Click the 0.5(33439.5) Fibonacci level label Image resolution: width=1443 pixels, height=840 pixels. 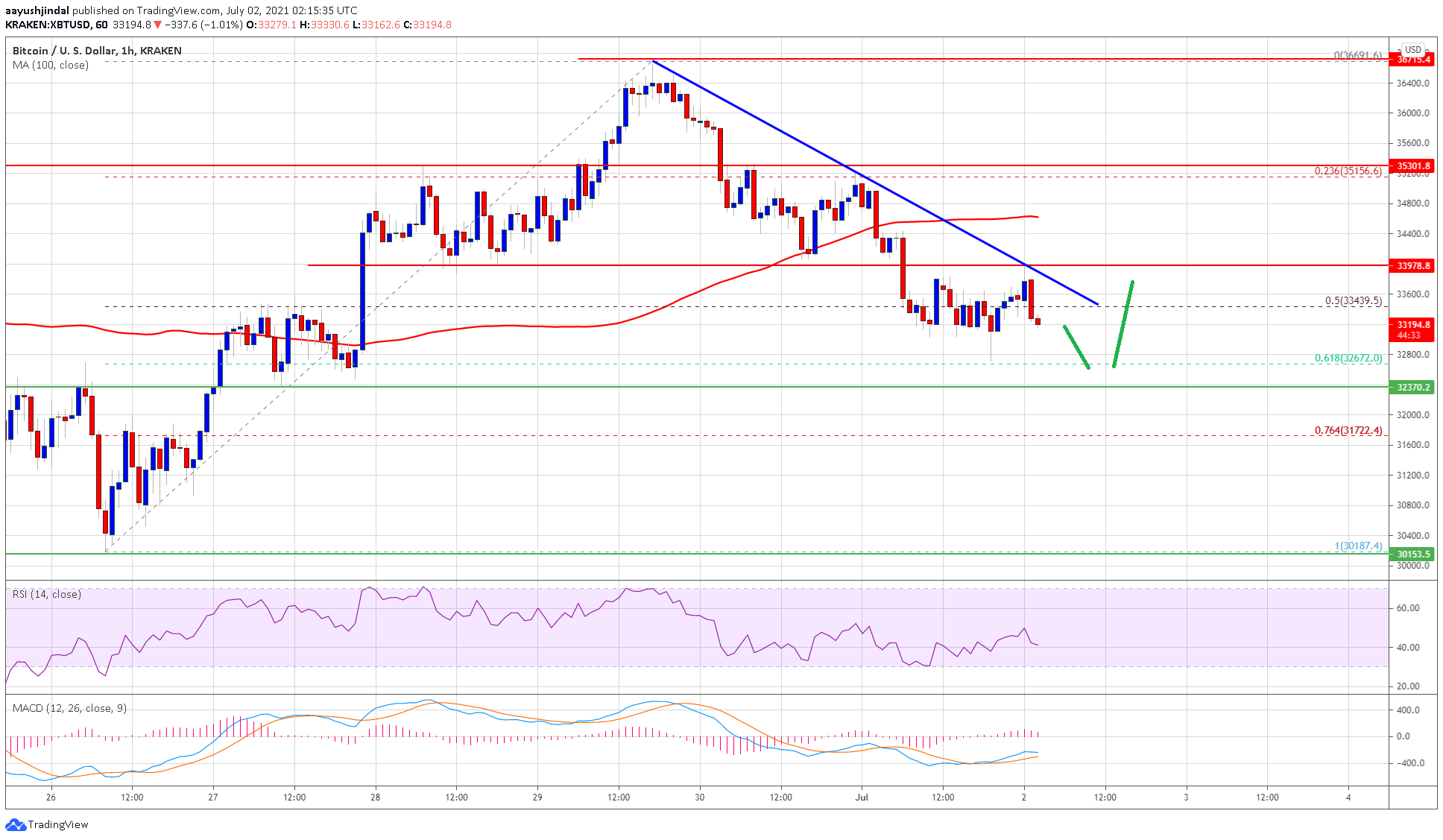[x=1353, y=301]
